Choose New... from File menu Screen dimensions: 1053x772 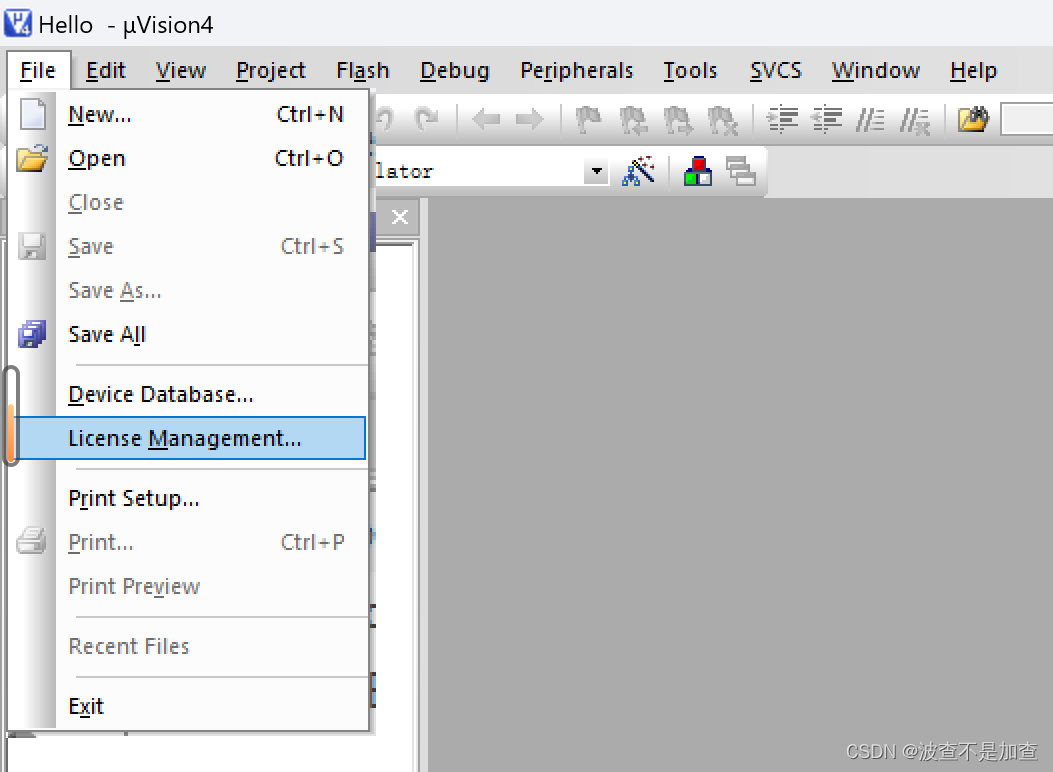(190, 114)
